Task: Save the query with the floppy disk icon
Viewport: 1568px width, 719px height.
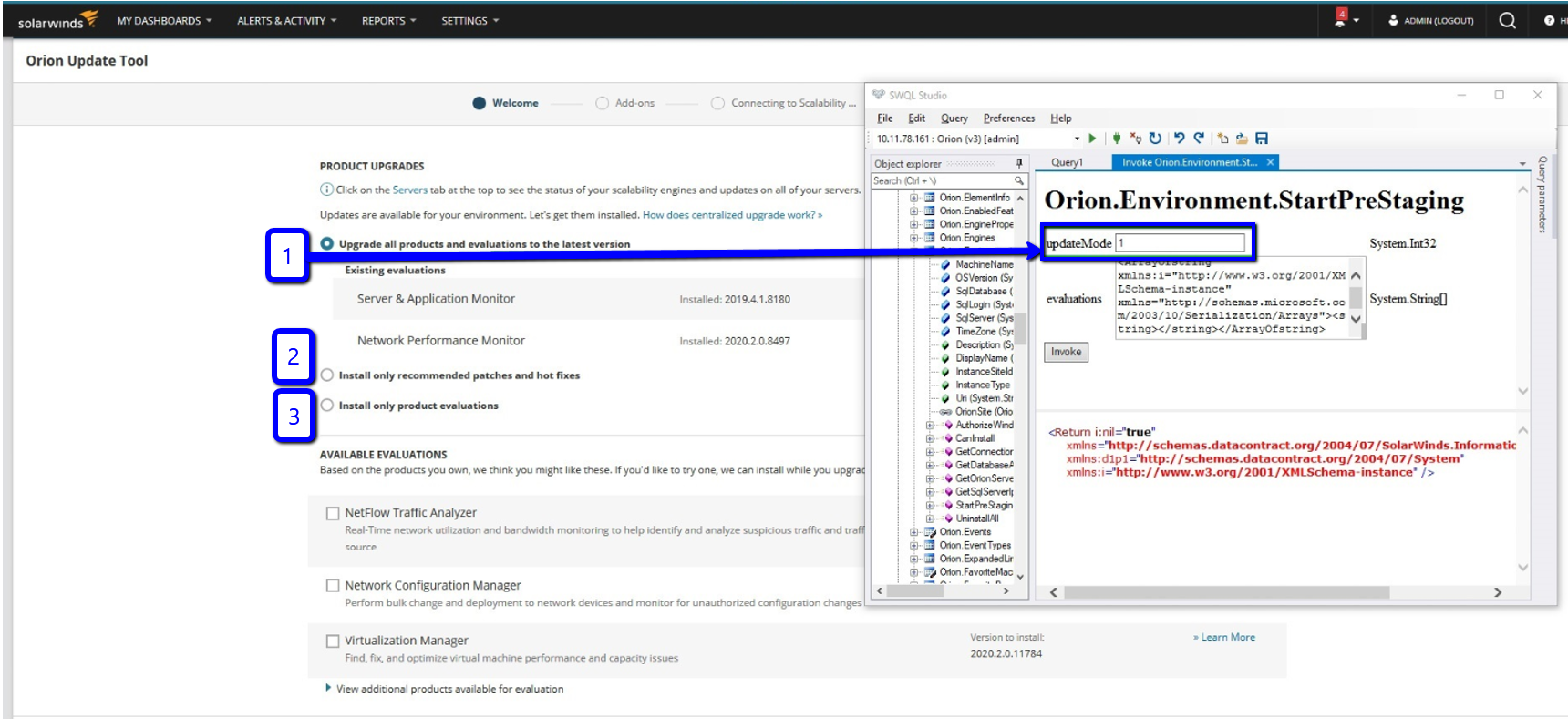Action: 1262,139
